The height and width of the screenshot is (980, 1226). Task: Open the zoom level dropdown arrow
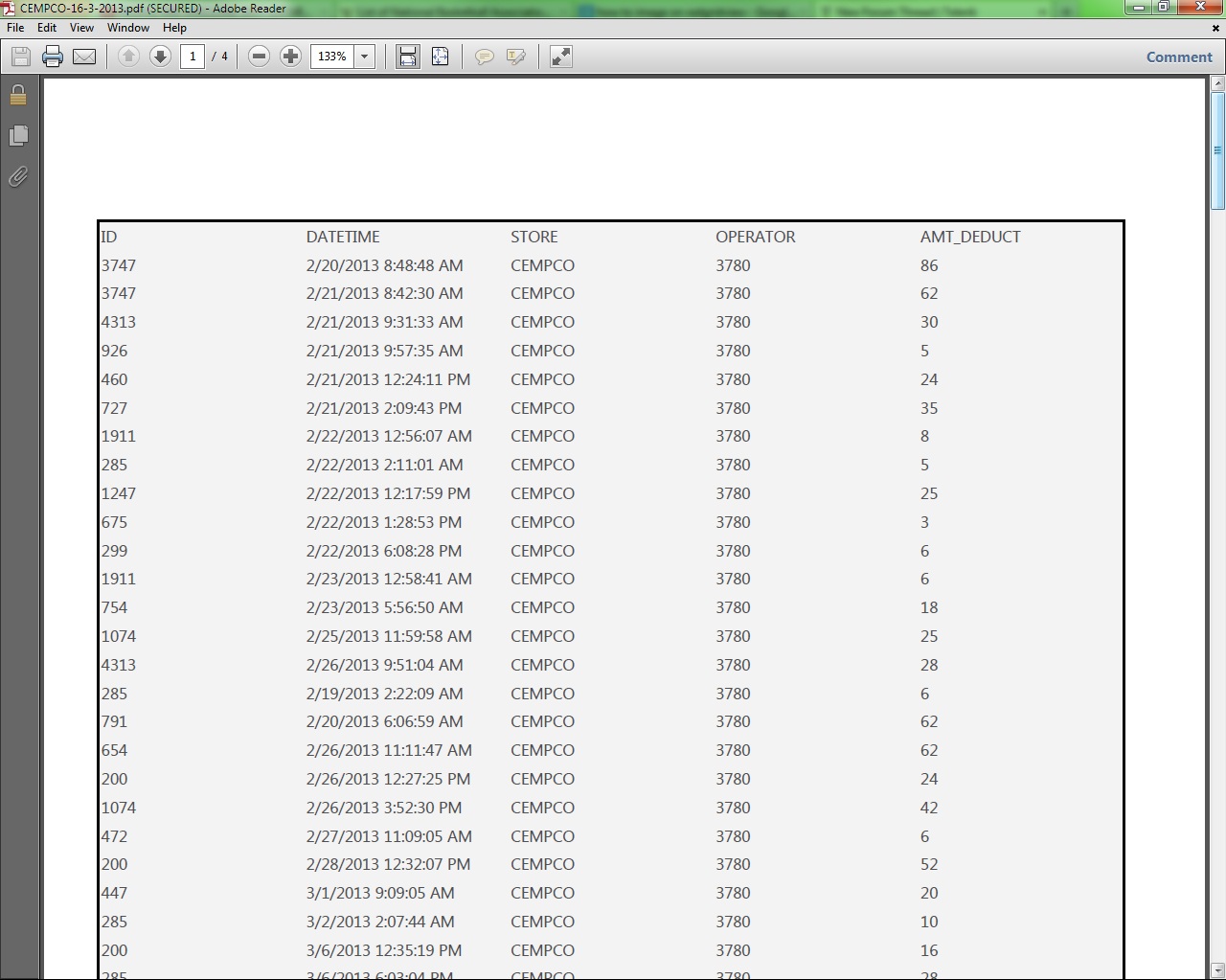click(x=364, y=57)
